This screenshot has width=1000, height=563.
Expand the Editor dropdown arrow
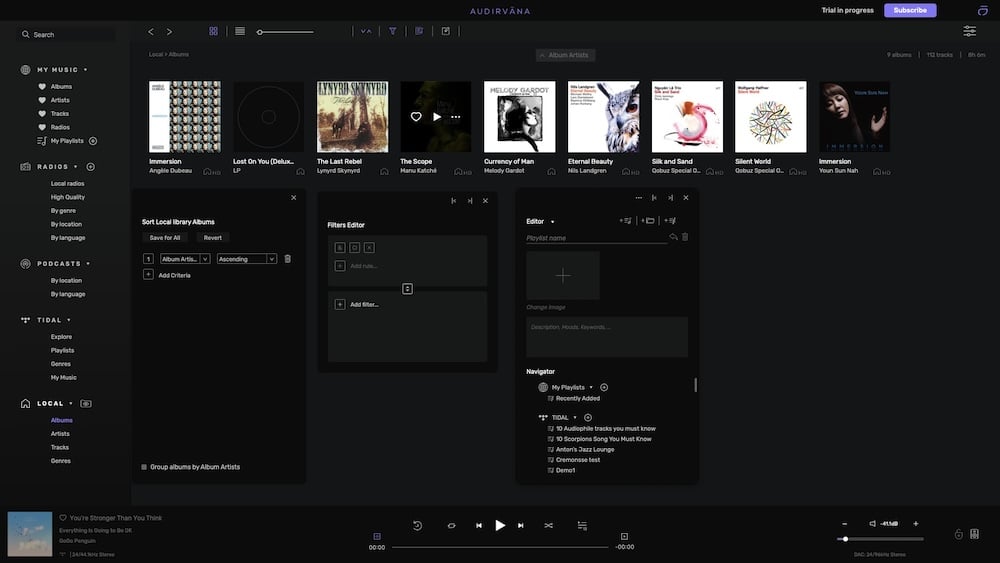(x=552, y=222)
